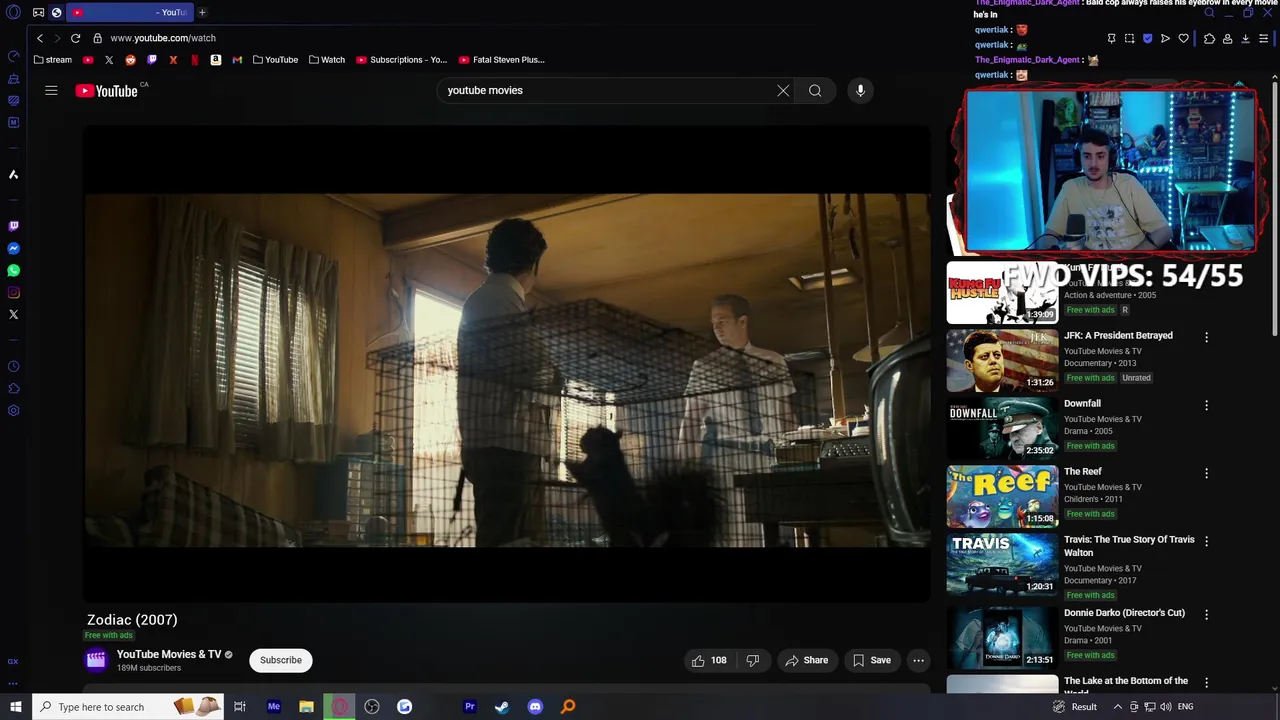Image resolution: width=1280 pixels, height=720 pixels.
Task: Open the Netflix bookmark icon
Action: point(195,60)
